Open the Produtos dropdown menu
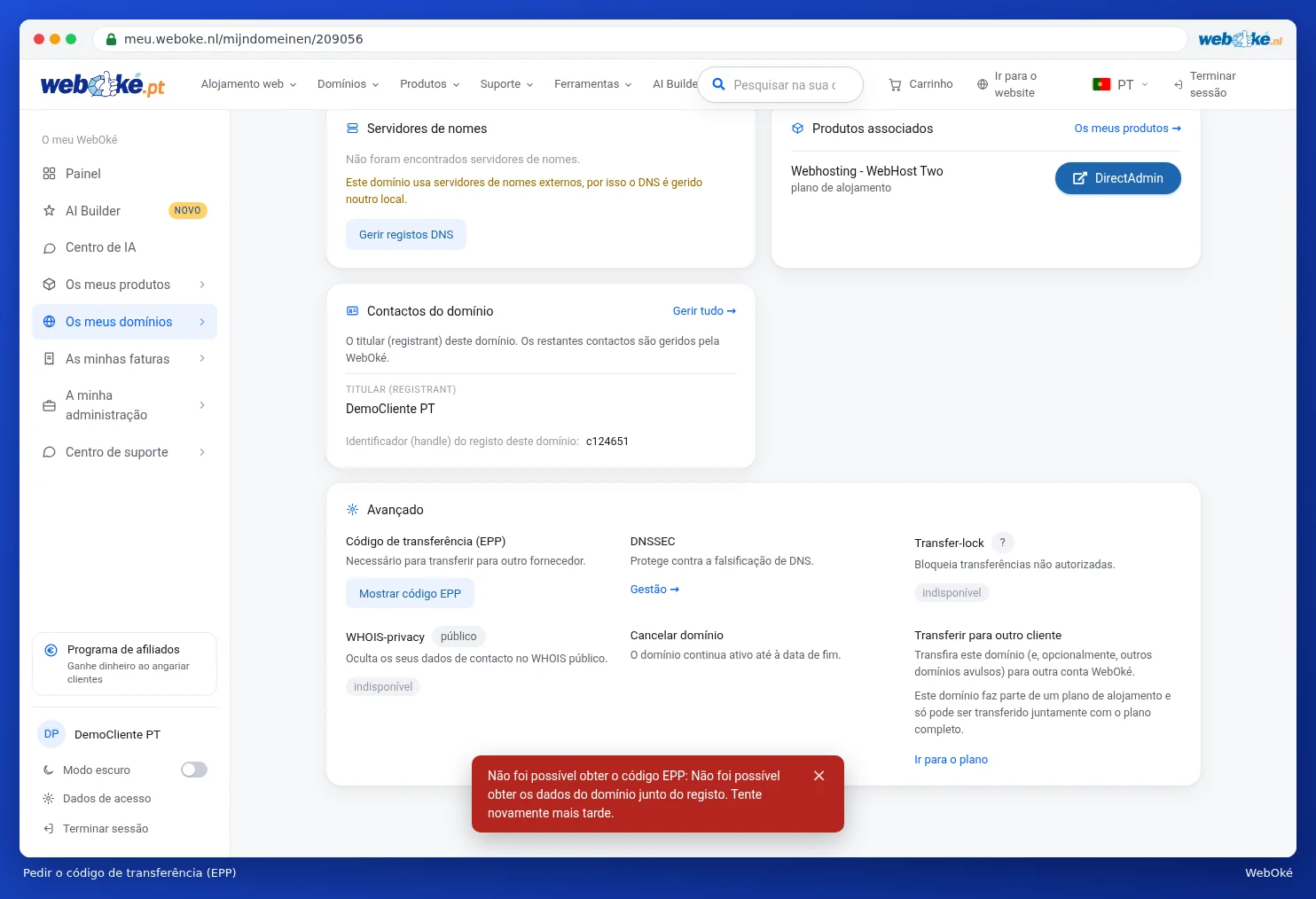This screenshot has height=899, width=1316. click(x=430, y=84)
